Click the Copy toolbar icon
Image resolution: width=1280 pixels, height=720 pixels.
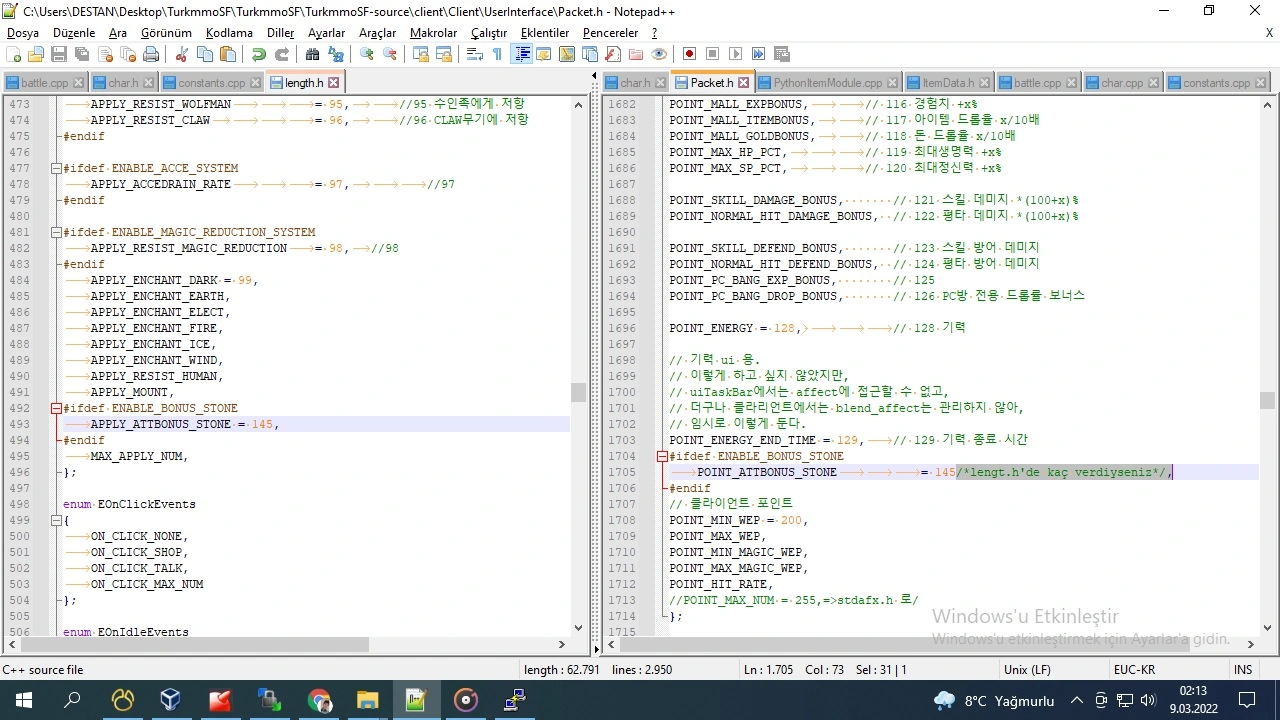(x=205, y=54)
